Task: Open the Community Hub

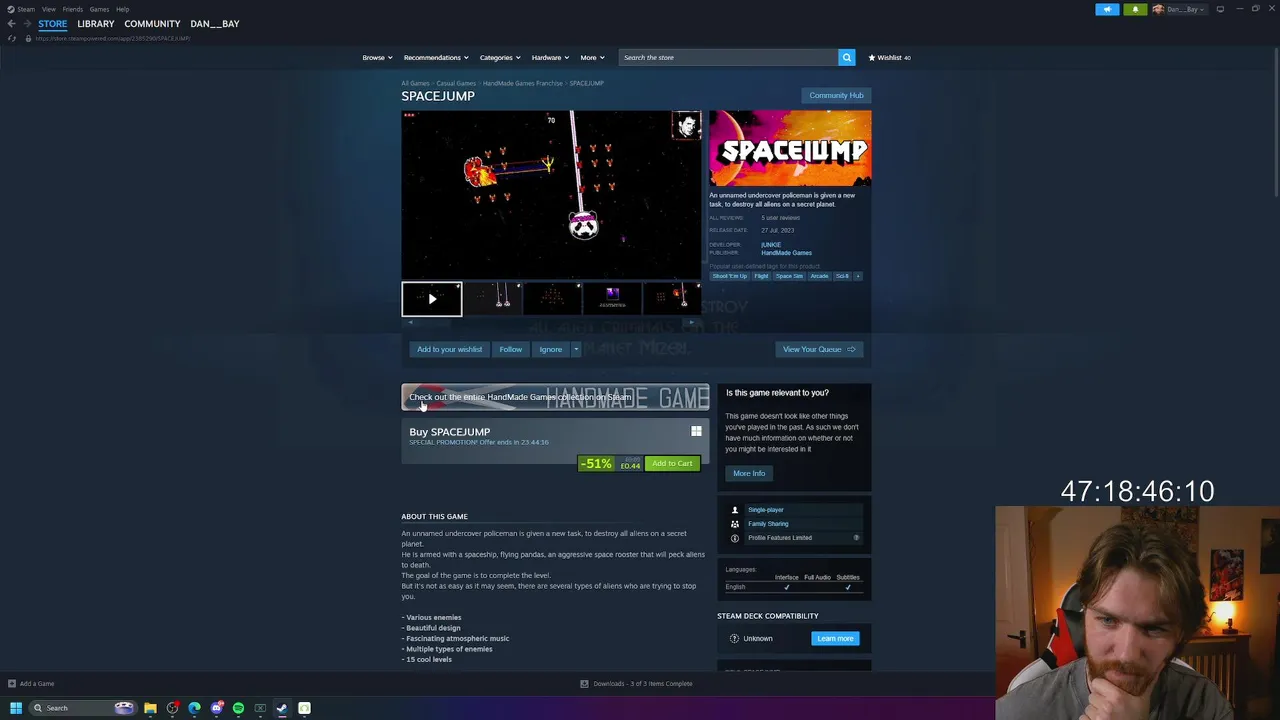Action: coord(836,95)
